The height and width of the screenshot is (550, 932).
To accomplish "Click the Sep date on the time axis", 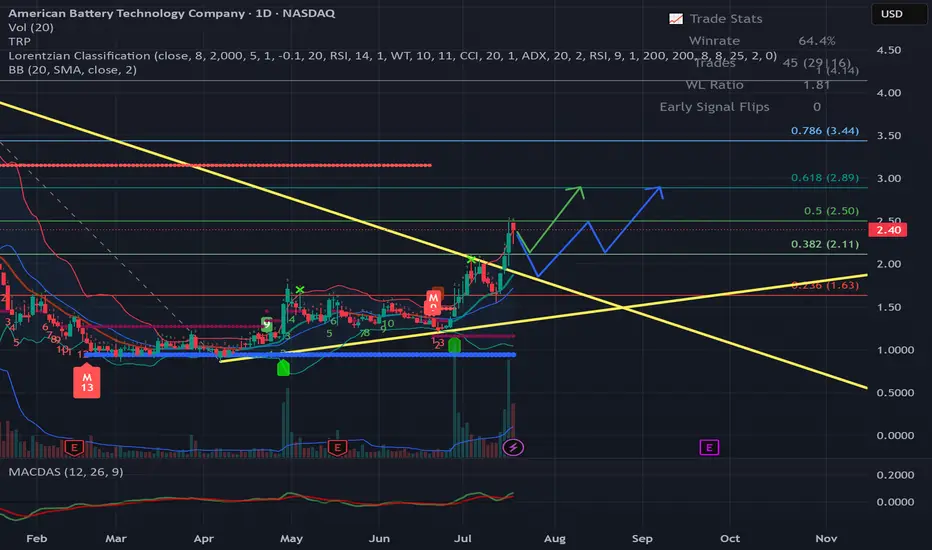I will click(642, 539).
